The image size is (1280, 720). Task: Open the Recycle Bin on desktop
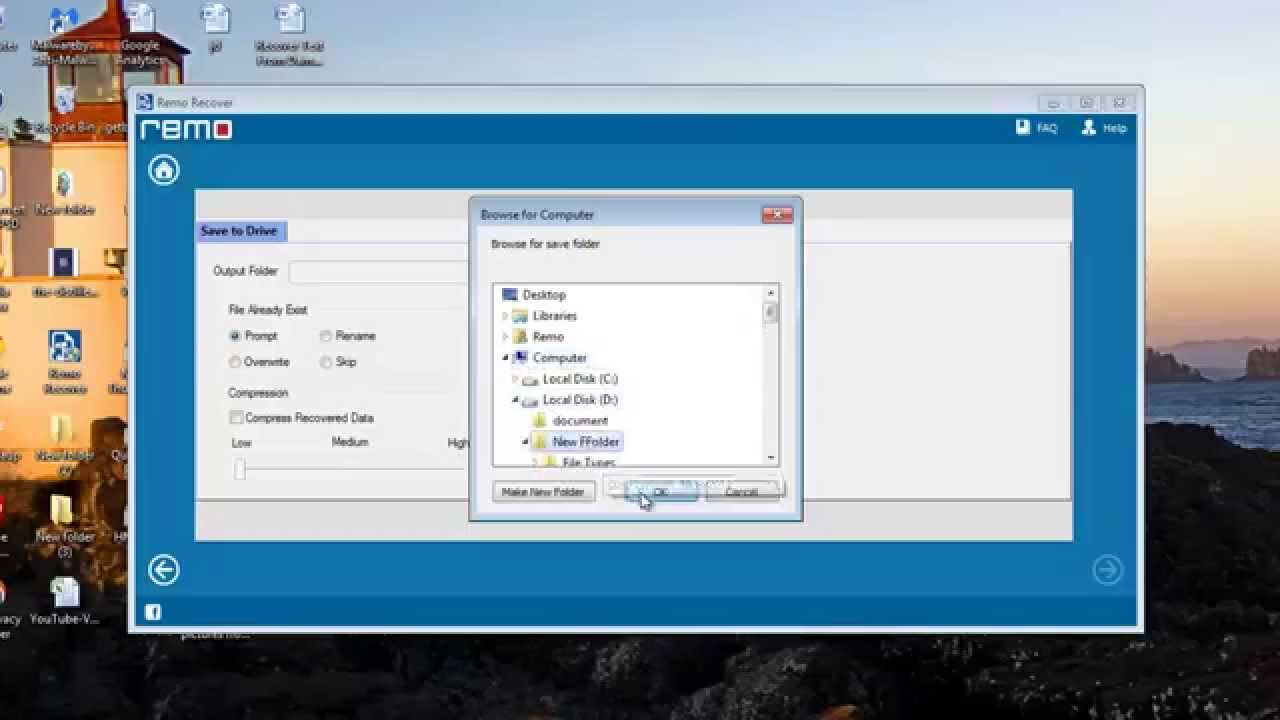click(66, 110)
